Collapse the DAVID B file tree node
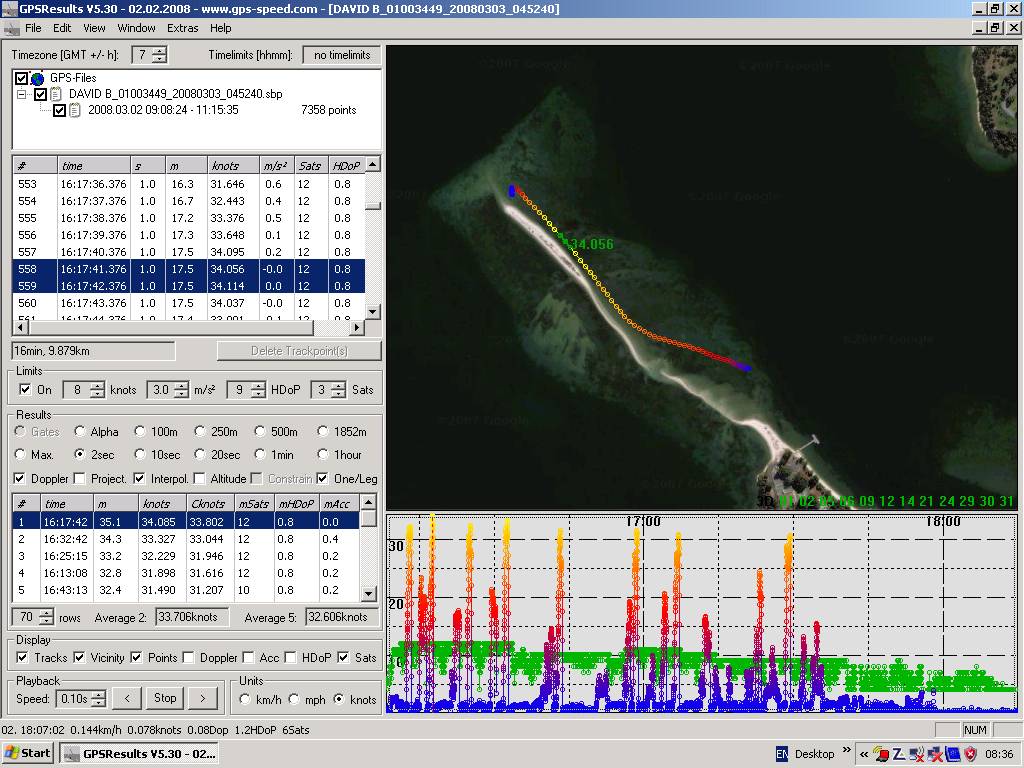The width and height of the screenshot is (1024, 768). (22, 94)
